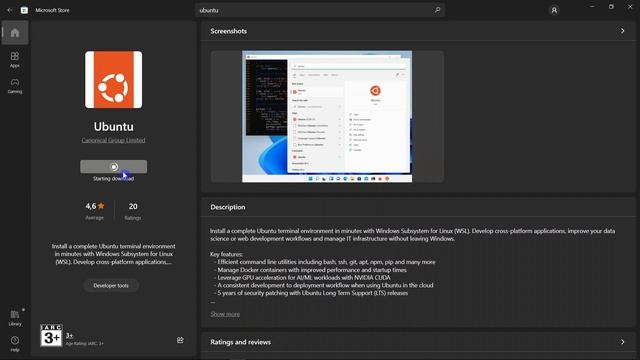Click the Ubuntu app logo
The width and height of the screenshot is (640, 360).
113,80
